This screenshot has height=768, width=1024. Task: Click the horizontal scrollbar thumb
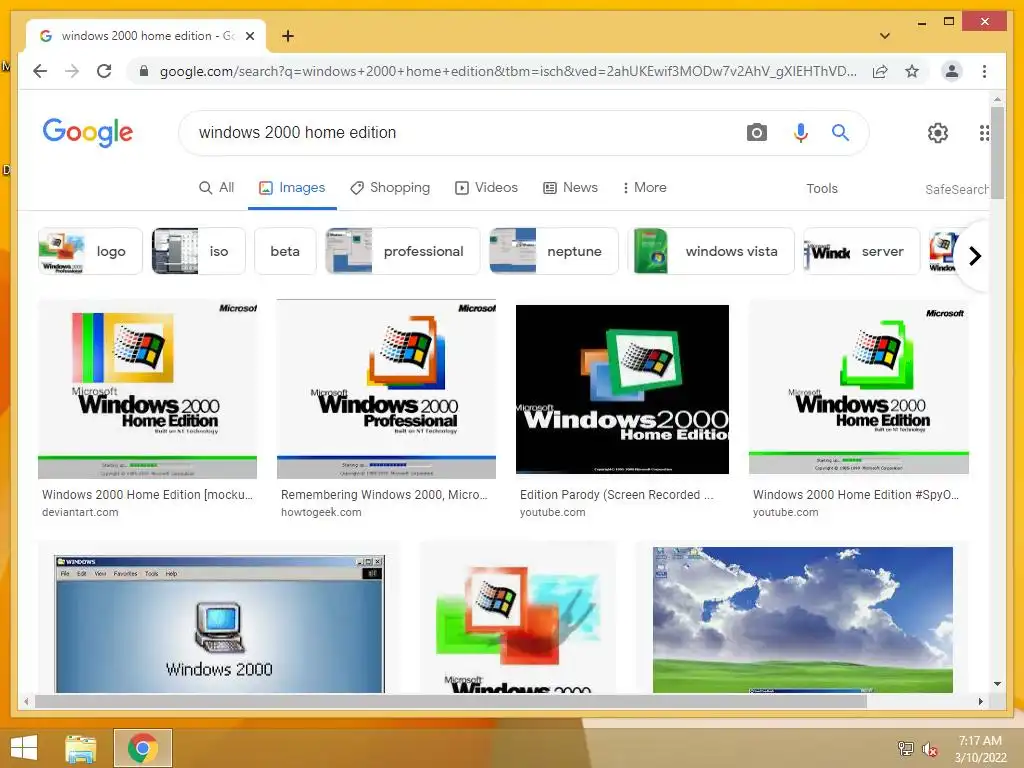click(451, 701)
